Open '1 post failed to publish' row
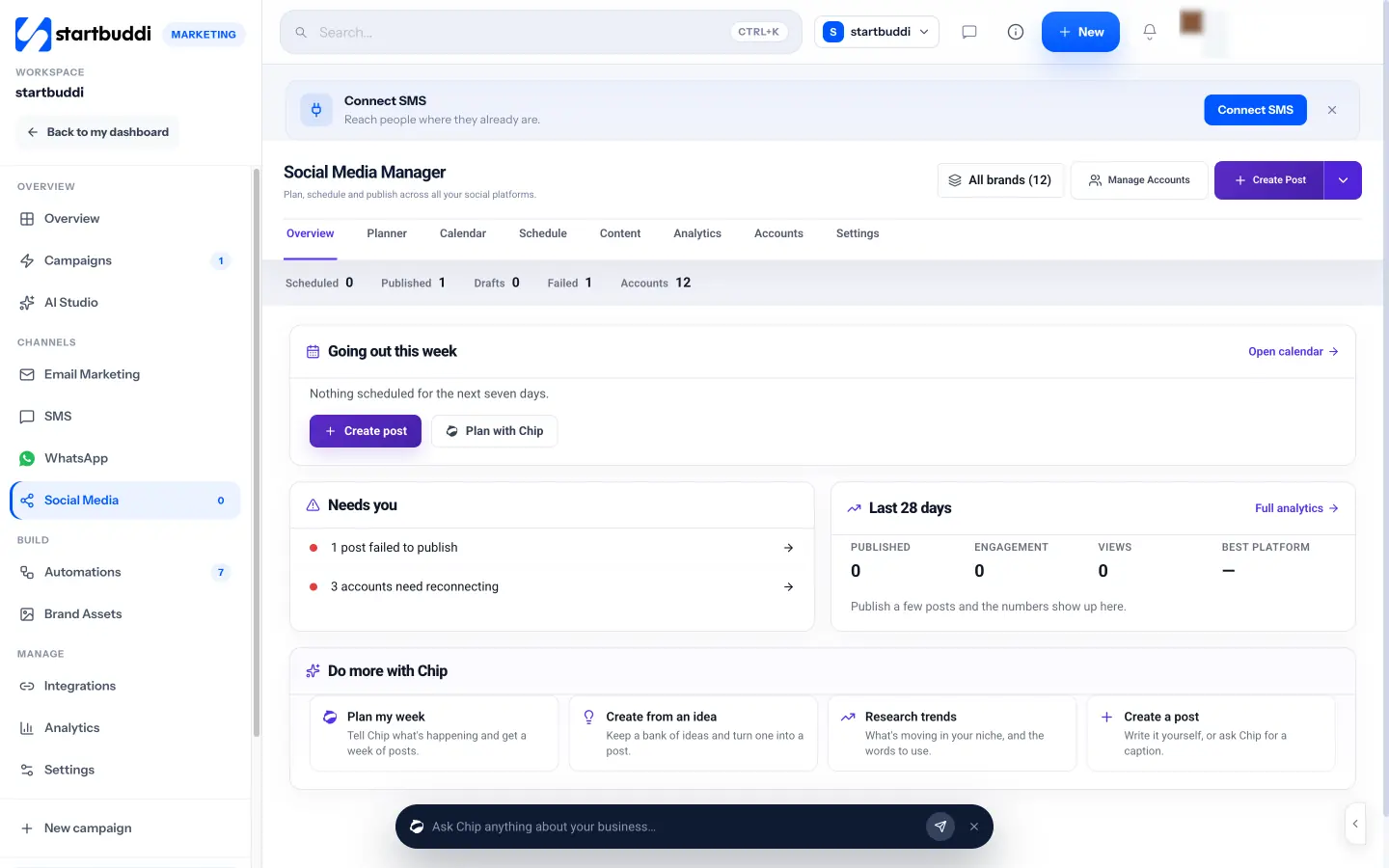The width and height of the screenshot is (1389, 868). [x=552, y=548]
